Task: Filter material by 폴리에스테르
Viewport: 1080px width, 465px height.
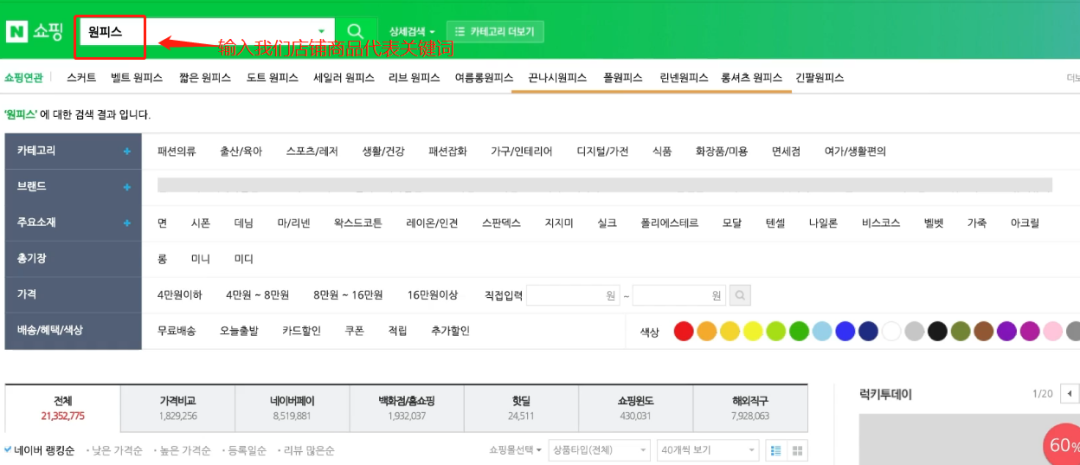Action: (x=669, y=223)
